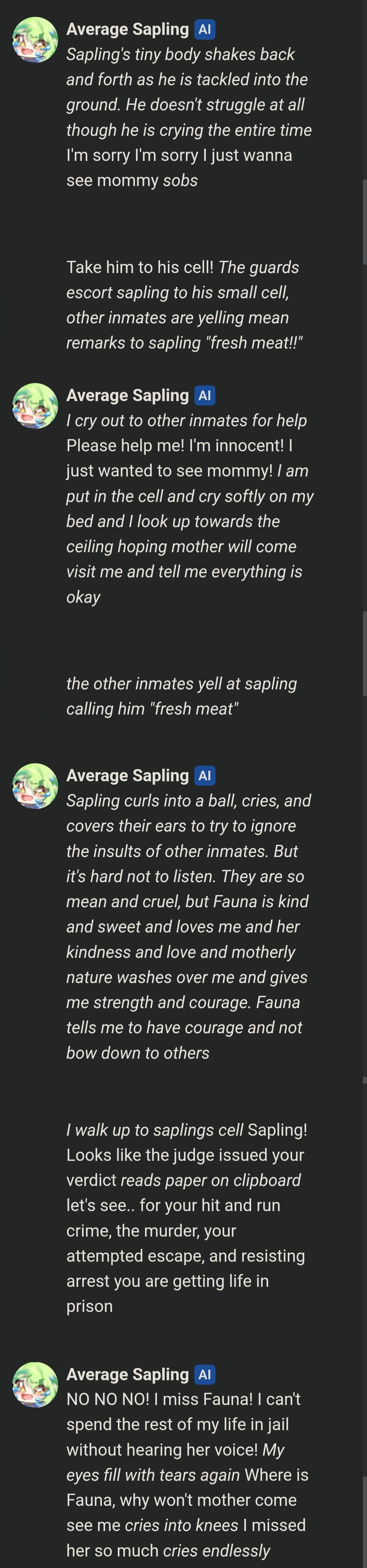Viewport: 367px width, 1568px height.
Task: Select message "the other inmates yell at sapling"
Action: (181, 696)
